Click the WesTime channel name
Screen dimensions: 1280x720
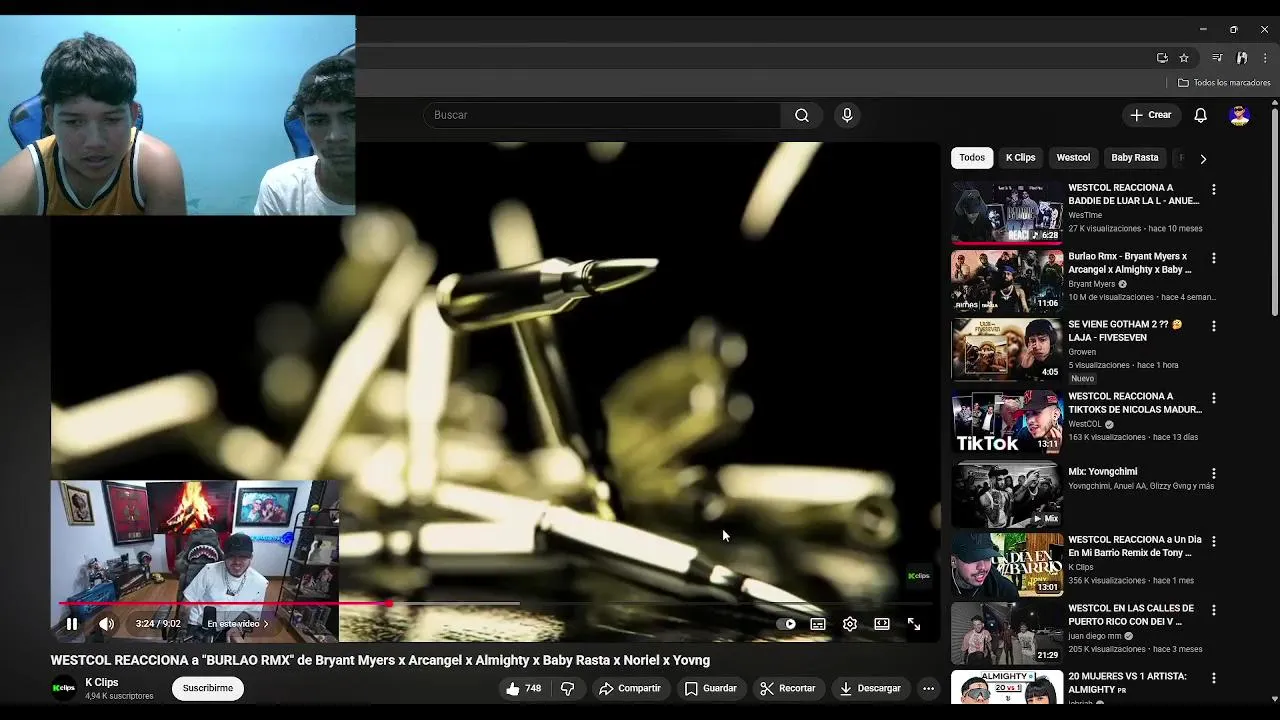1085,215
